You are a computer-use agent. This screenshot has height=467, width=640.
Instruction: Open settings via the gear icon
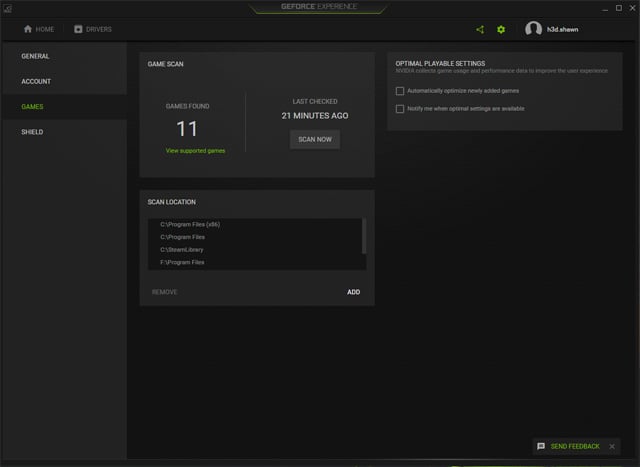coord(501,29)
